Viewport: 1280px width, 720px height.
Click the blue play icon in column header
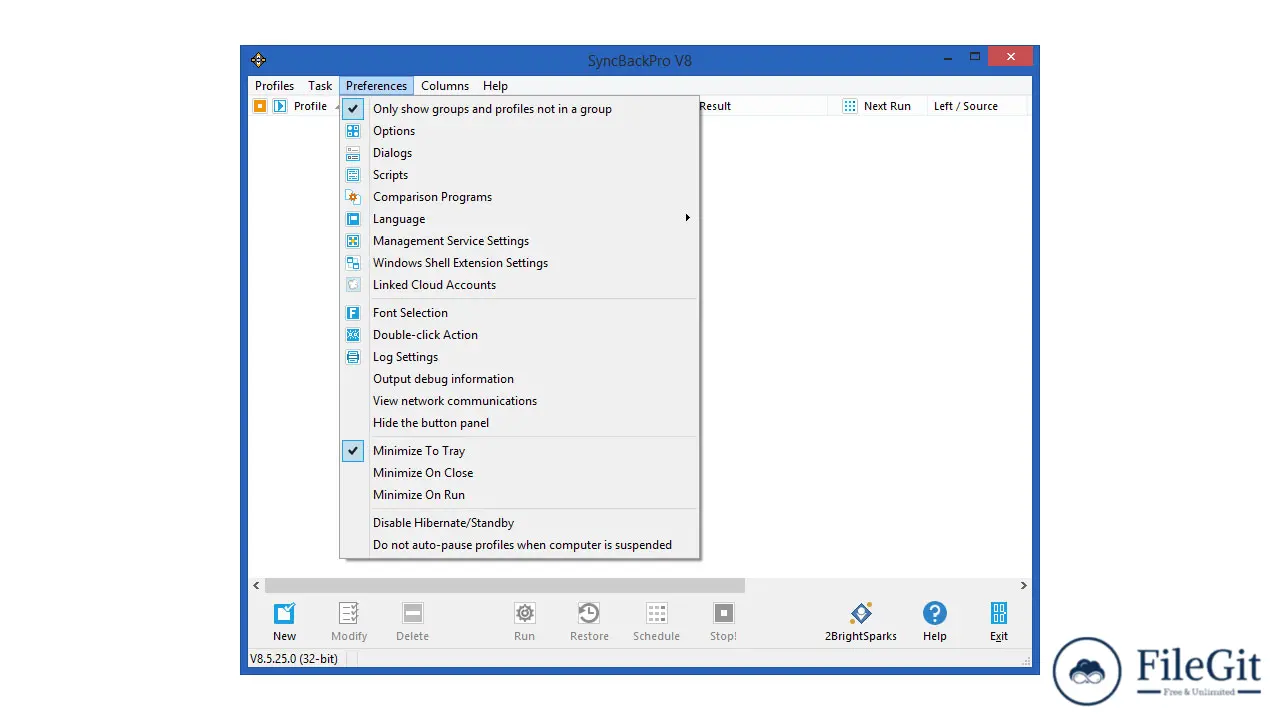click(280, 106)
